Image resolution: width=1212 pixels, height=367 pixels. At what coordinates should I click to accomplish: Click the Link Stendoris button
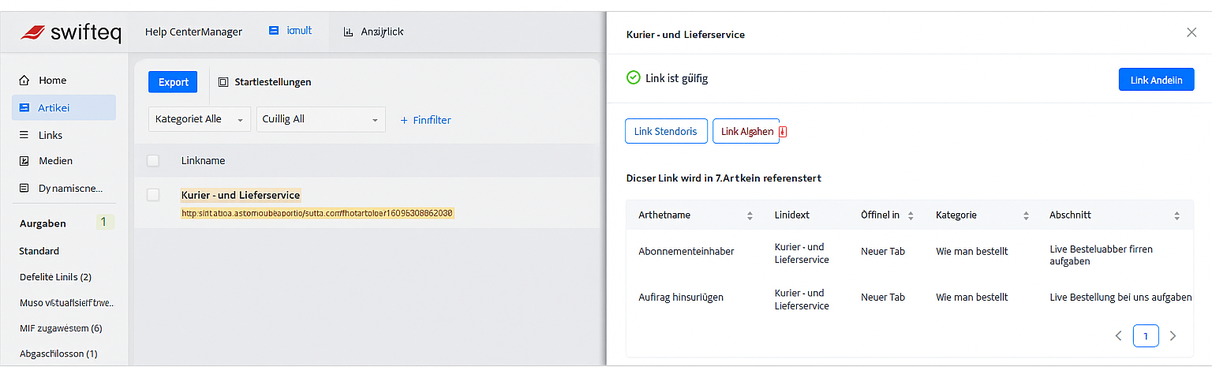point(666,131)
